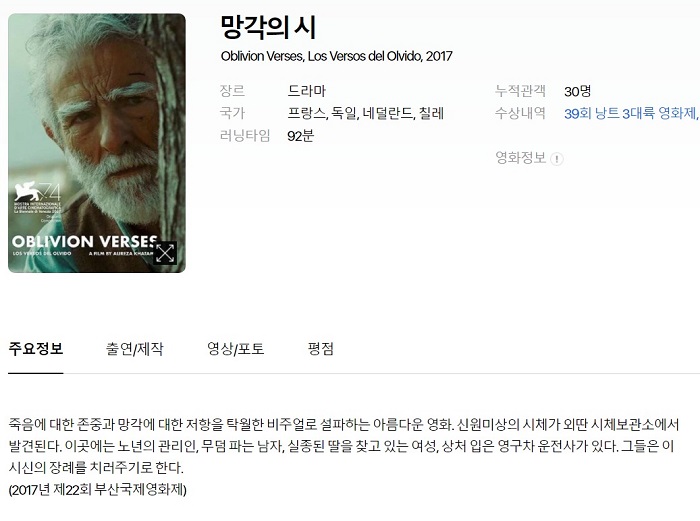Click the synopsis paragraph starting 죽음에 대한 존중과
This screenshot has height=521, width=700.
[x=344, y=446]
